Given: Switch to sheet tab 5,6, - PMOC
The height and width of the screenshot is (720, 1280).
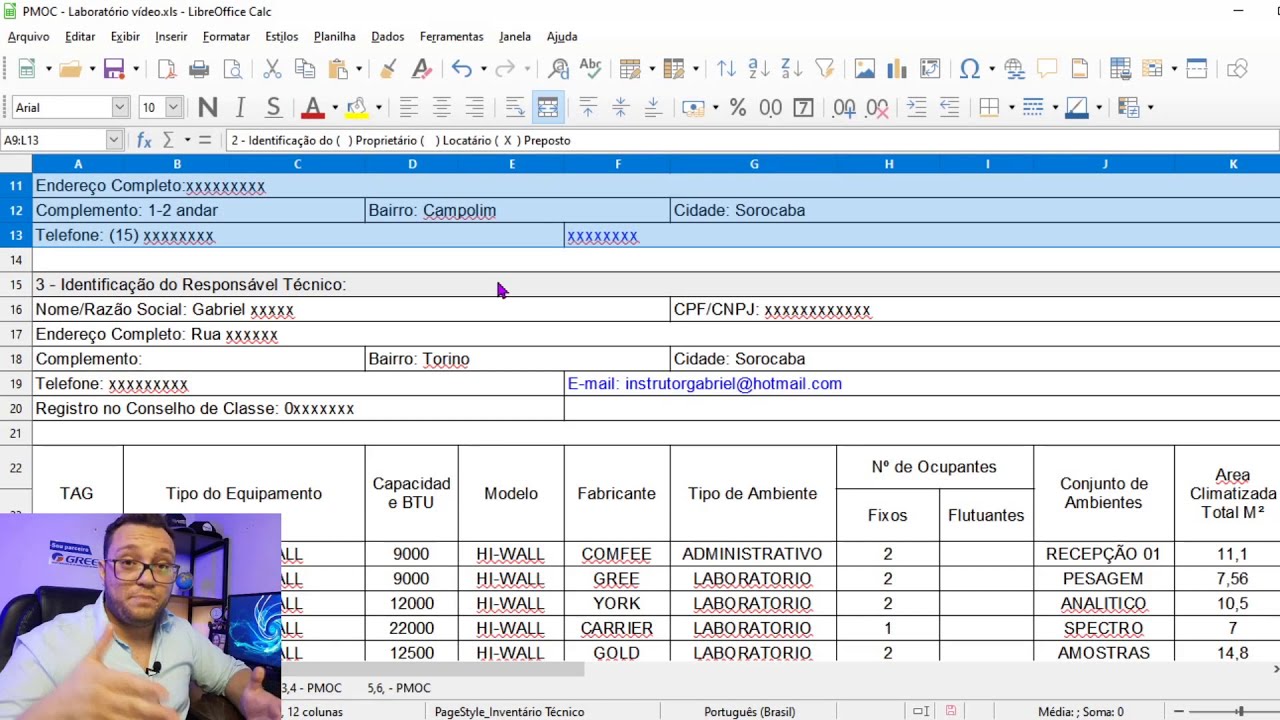Looking at the screenshot, I should (399, 688).
